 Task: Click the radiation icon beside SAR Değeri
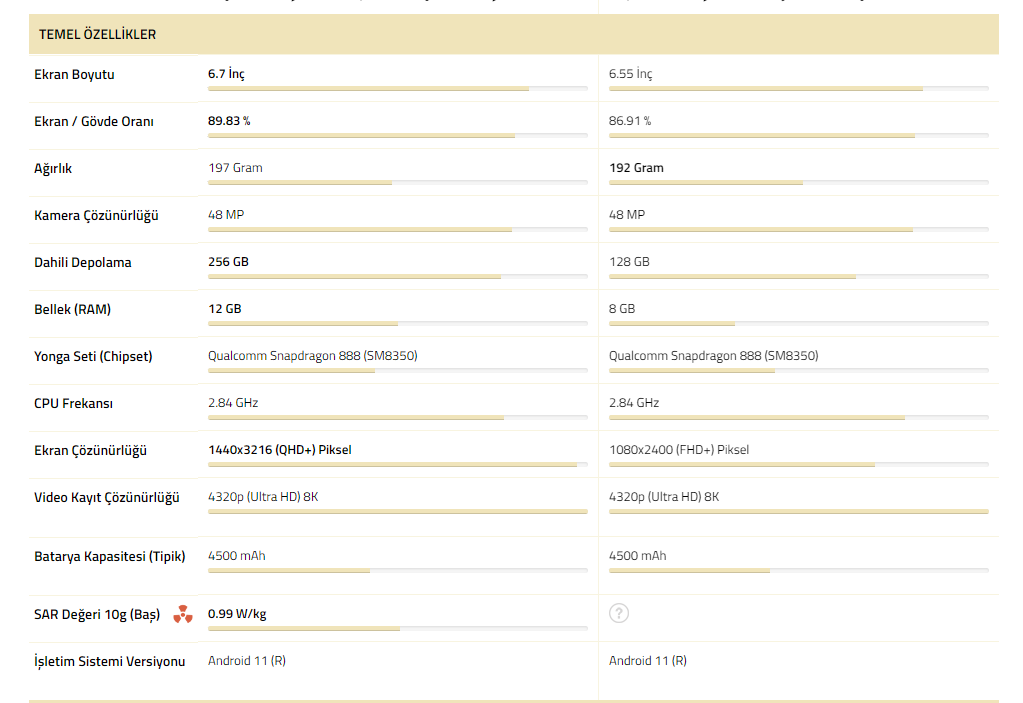click(x=183, y=614)
